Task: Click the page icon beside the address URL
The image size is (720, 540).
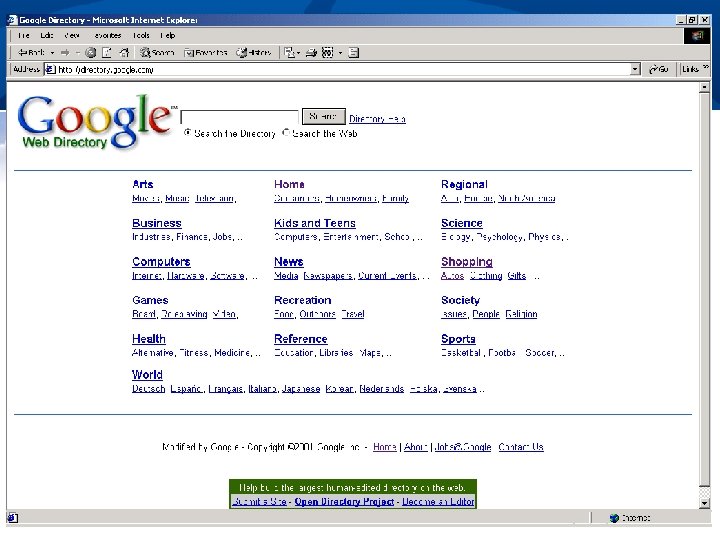Action: [50, 69]
